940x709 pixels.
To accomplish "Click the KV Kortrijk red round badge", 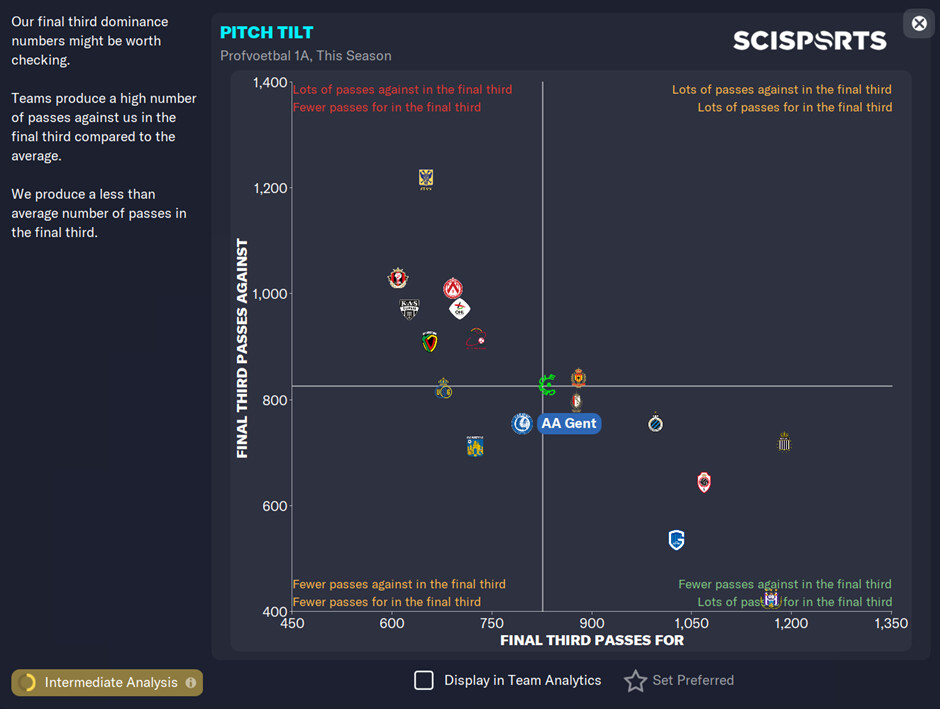I will tap(453, 288).
